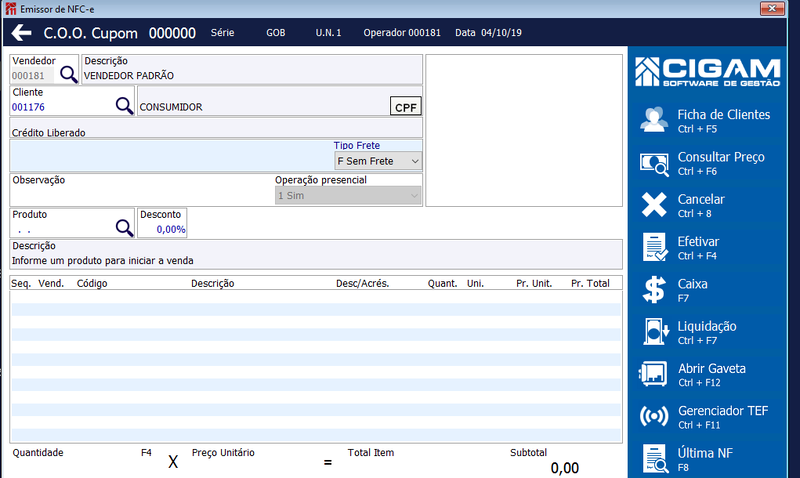Click the Data 04/10/19 header text
Screen dimensions: 800x478
point(488,33)
